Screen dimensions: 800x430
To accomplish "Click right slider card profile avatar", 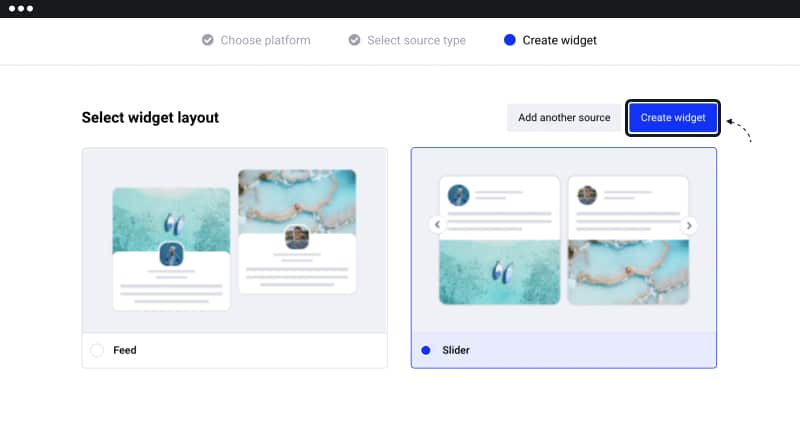I will (587, 195).
